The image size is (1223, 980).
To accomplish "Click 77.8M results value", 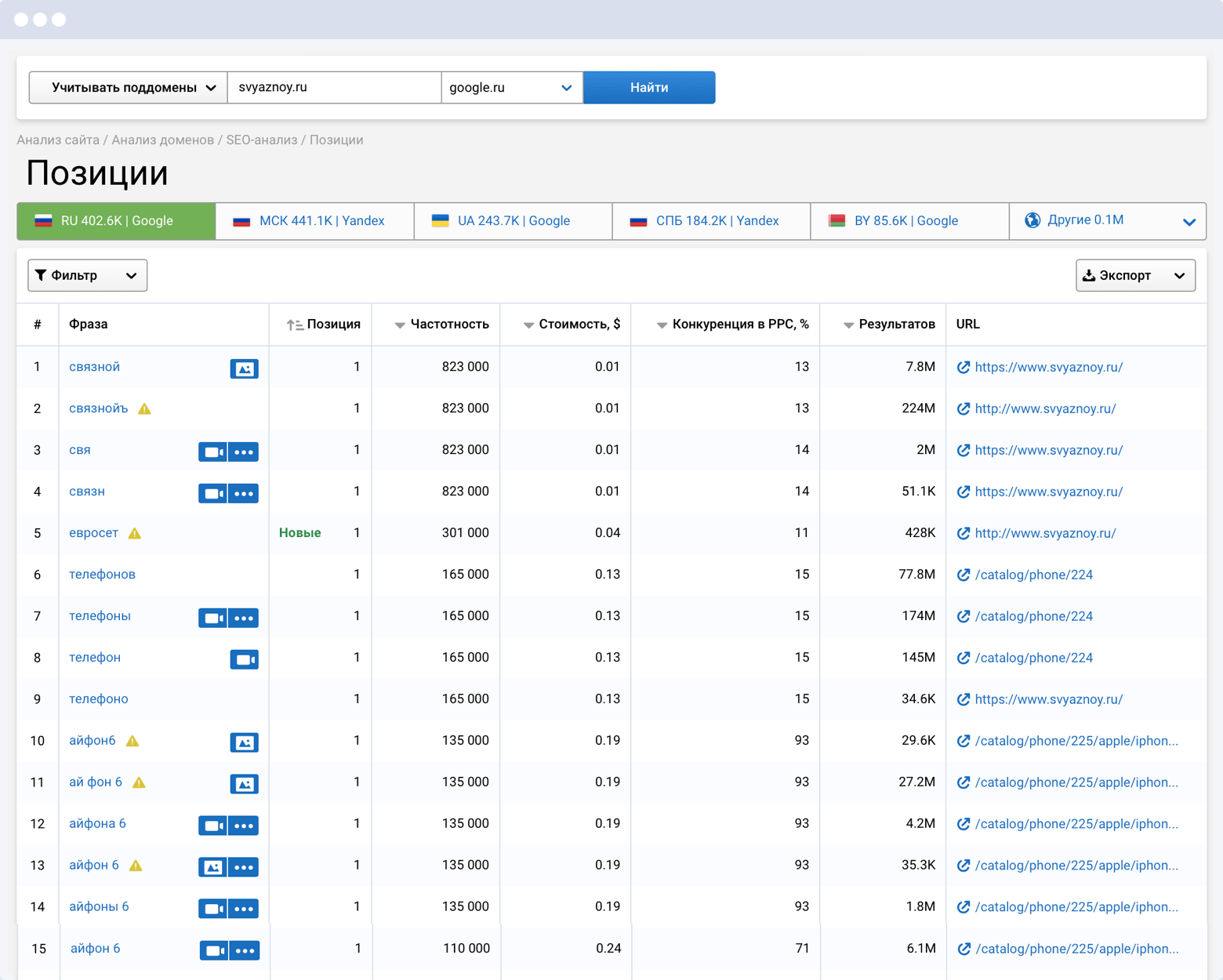I will coord(916,575).
